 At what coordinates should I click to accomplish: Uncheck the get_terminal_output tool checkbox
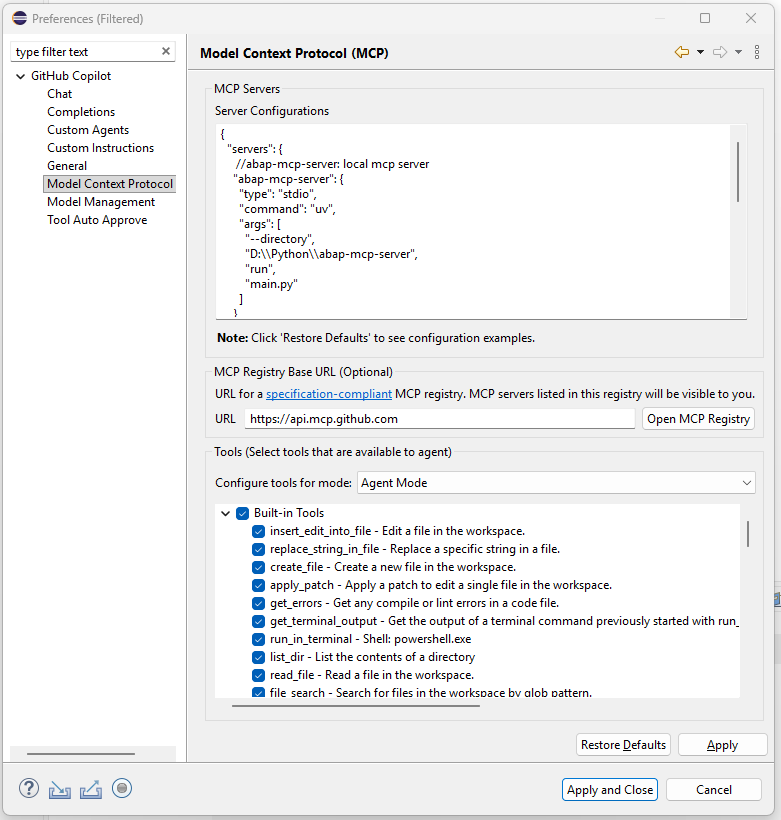[258, 621]
